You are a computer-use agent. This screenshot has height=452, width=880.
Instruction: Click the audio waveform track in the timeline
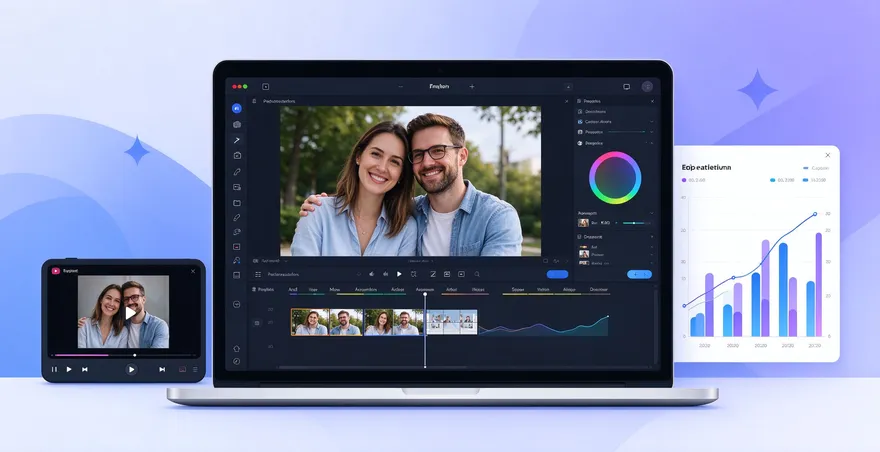[x=543, y=326]
